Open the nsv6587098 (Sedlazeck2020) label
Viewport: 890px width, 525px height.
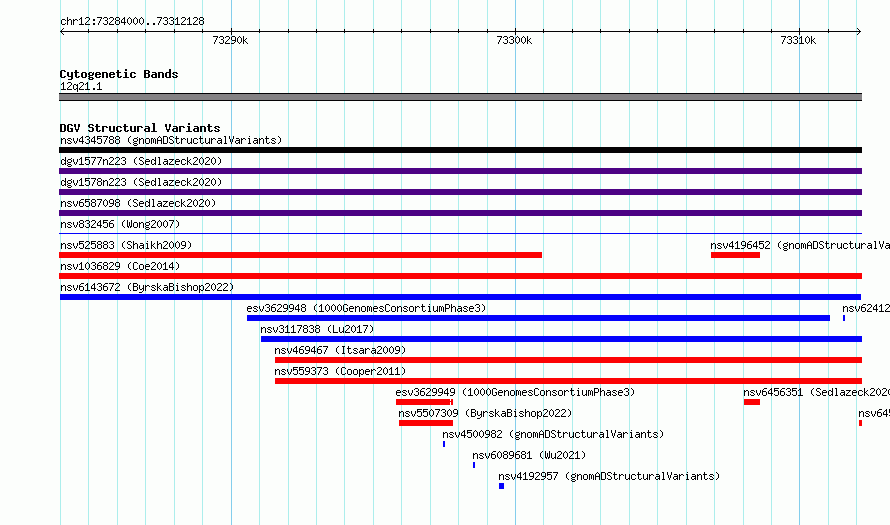pos(138,203)
